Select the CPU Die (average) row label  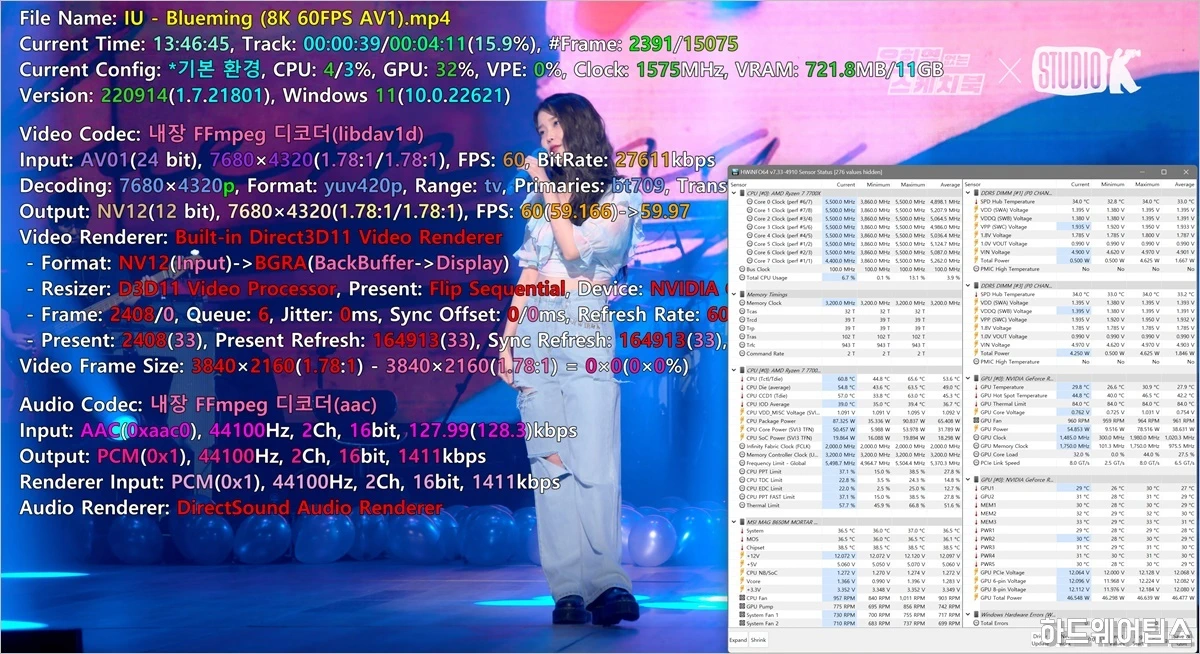tap(769, 387)
